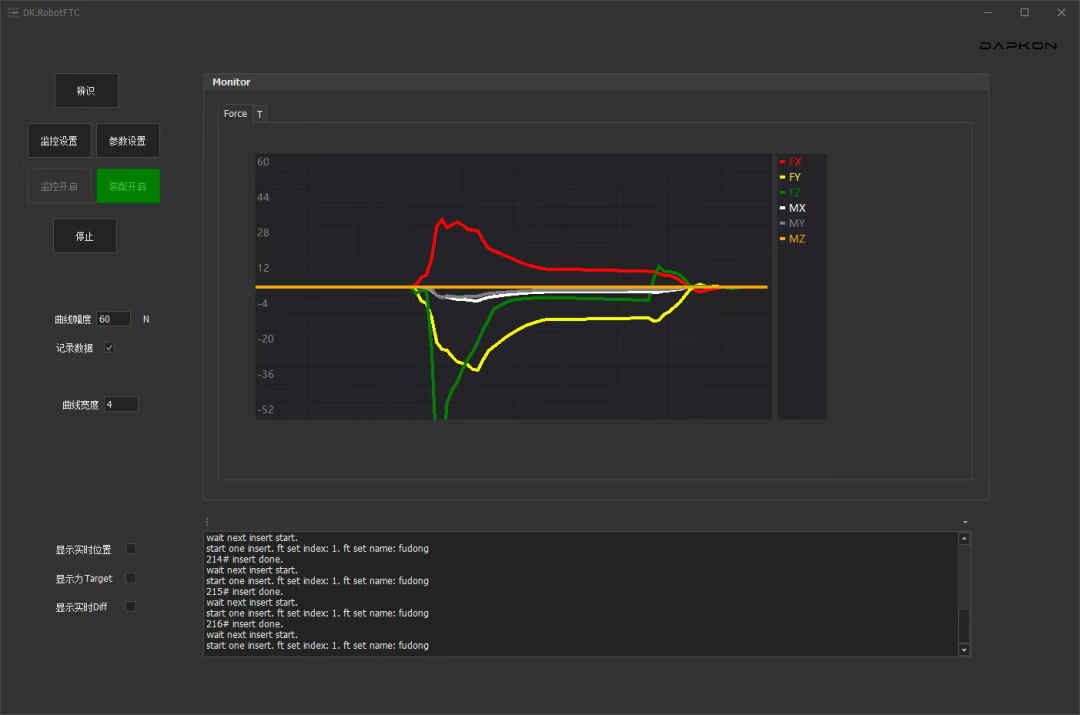Click the yellow FY curve minimum
This screenshot has width=1080, height=715.
pyautogui.click(x=476, y=370)
